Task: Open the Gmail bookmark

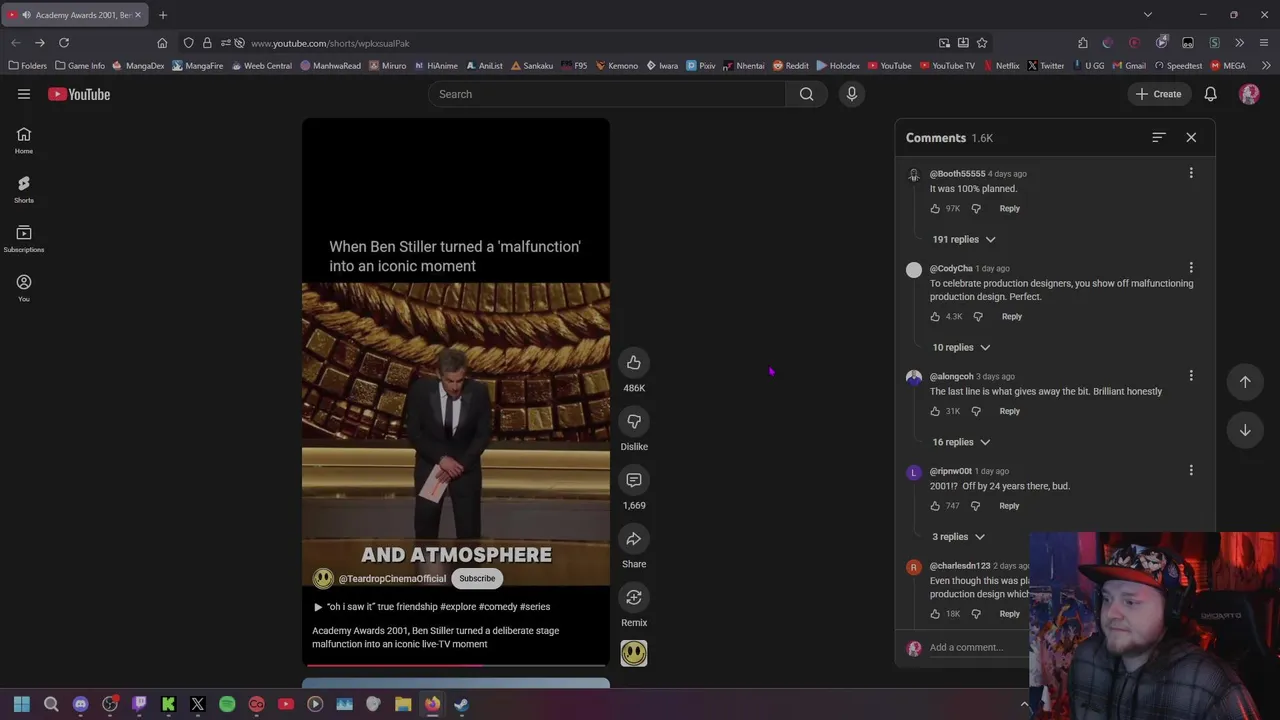Action: 1129,66
